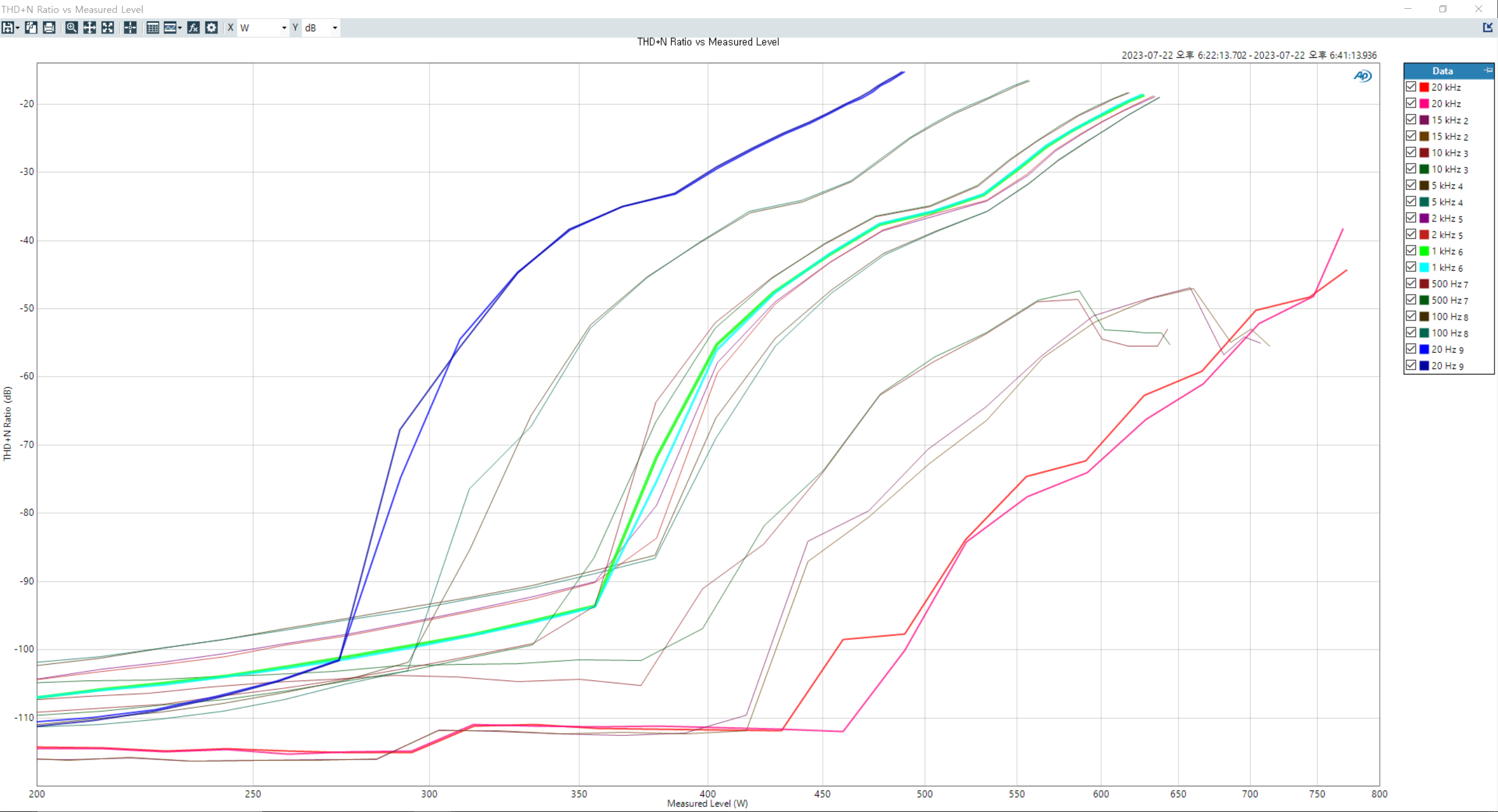Select the dark red 500 Hz 7 label

coord(1450,284)
